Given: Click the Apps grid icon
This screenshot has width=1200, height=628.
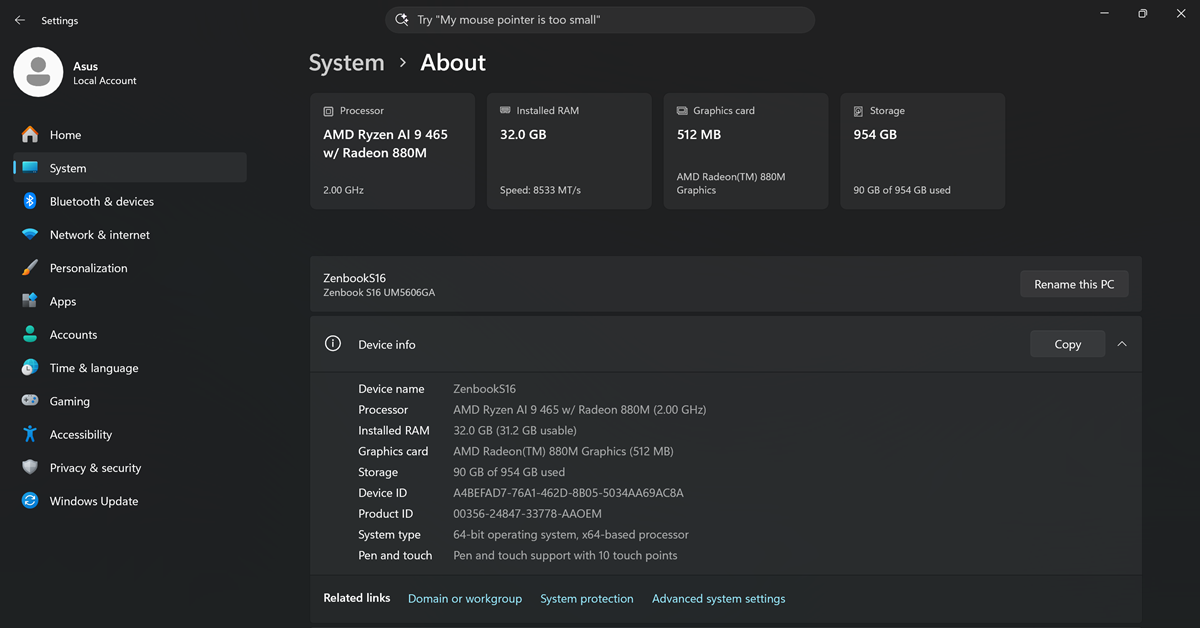Looking at the screenshot, I should pyautogui.click(x=30, y=301).
